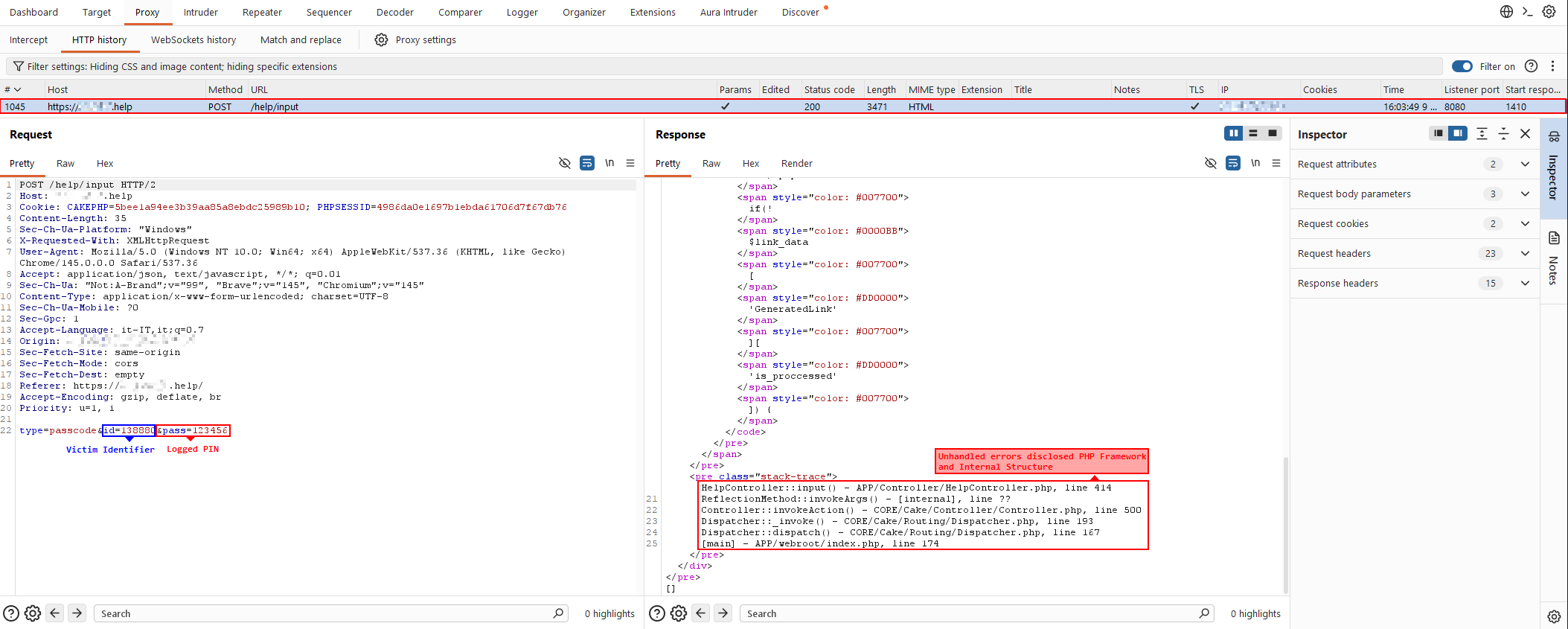Click the Render view in the Response pane
The image size is (1568, 629).
point(796,164)
